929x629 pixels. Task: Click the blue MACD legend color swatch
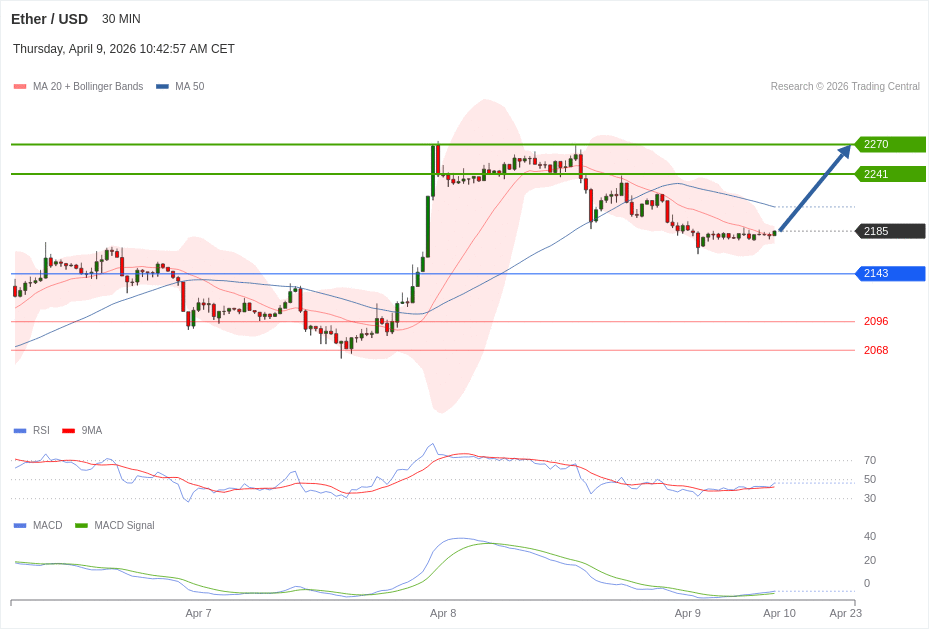click(20, 525)
